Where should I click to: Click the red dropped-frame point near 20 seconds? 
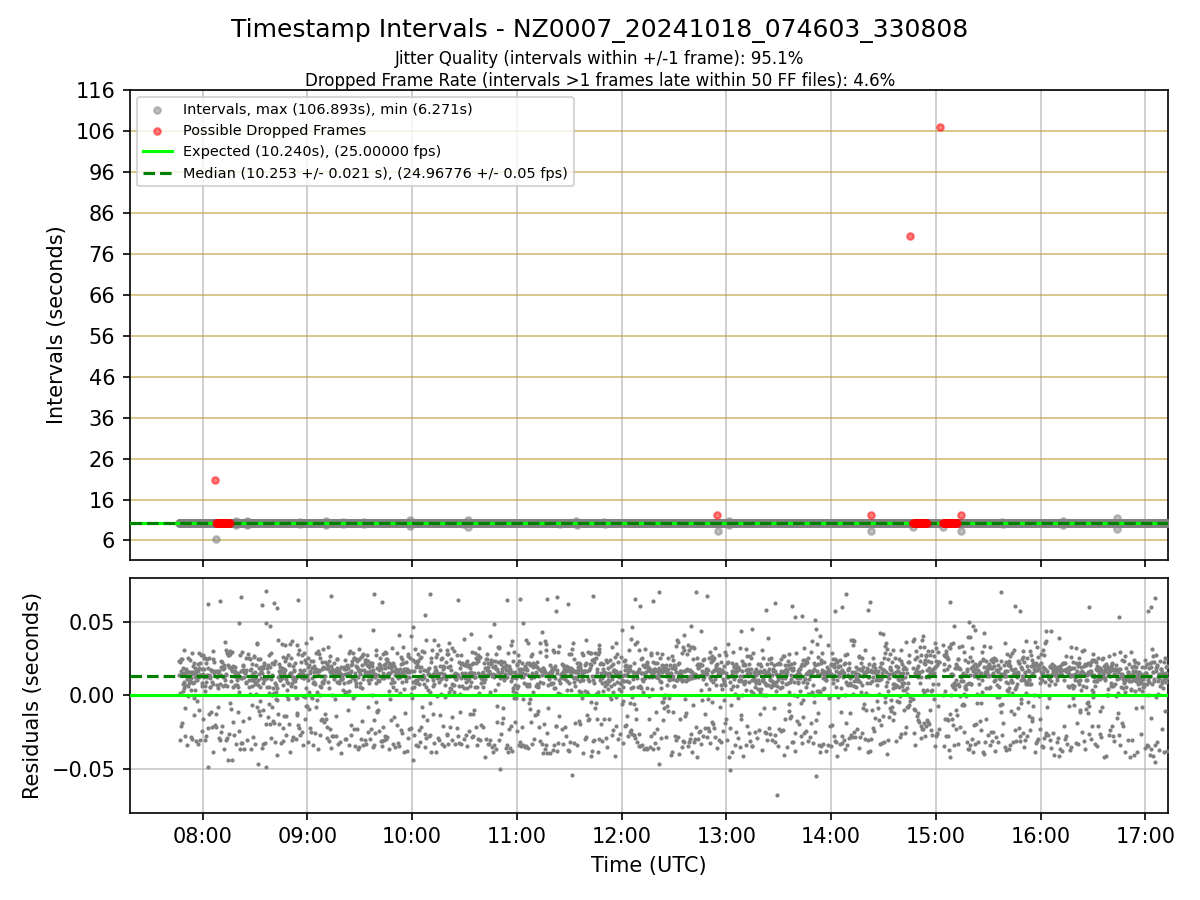pos(215,480)
